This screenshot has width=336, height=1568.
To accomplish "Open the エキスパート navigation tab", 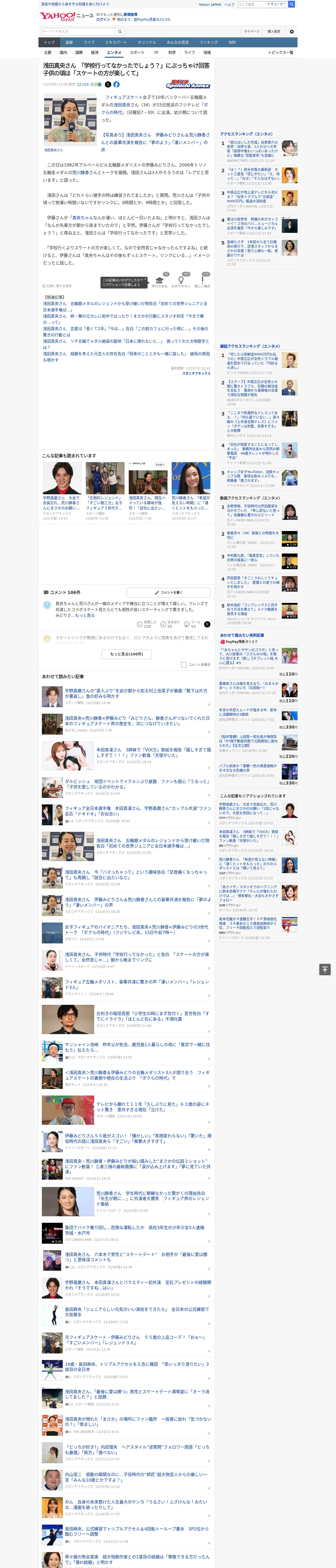I will [x=116, y=42].
